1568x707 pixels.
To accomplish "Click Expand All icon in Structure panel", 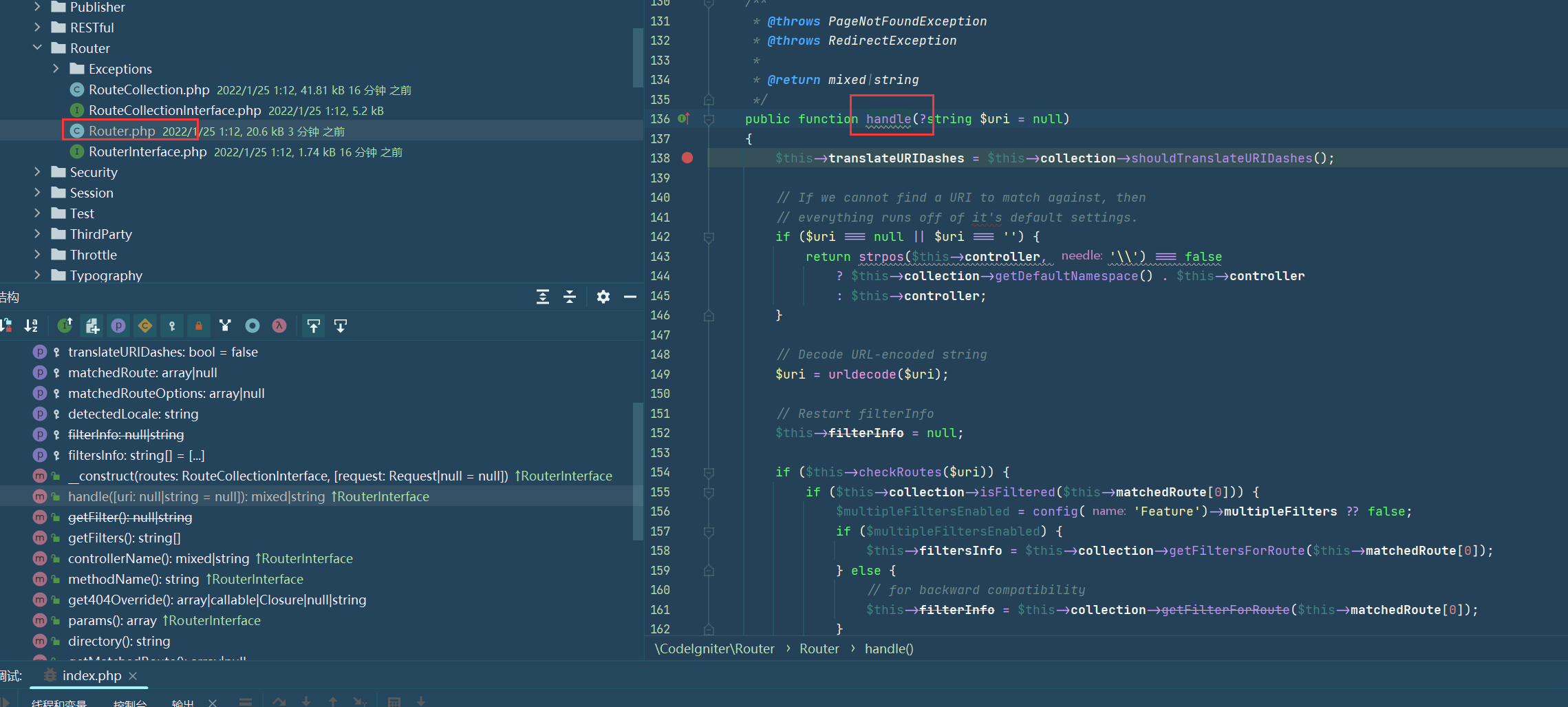I will [543, 297].
